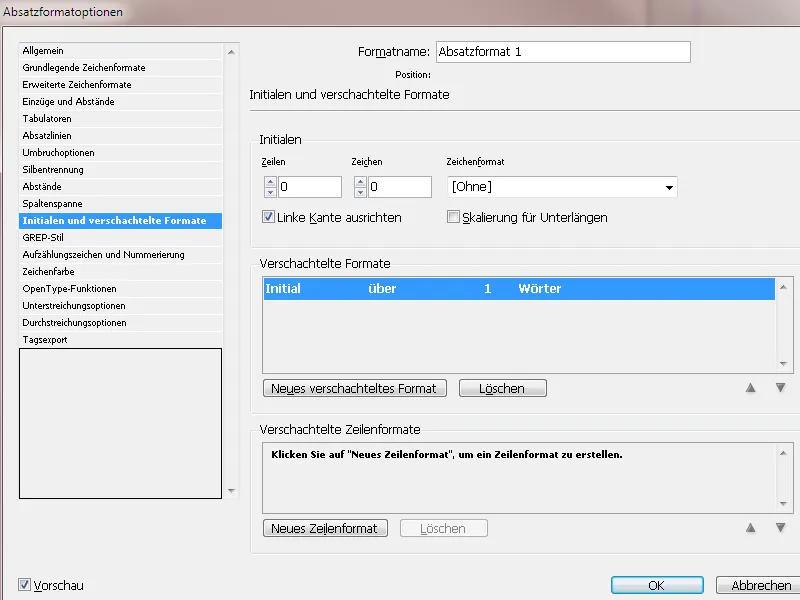Image resolution: width=800 pixels, height=600 pixels.
Task: Select Initialen und verschachtelte Formate entry
Action: point(121,220)
